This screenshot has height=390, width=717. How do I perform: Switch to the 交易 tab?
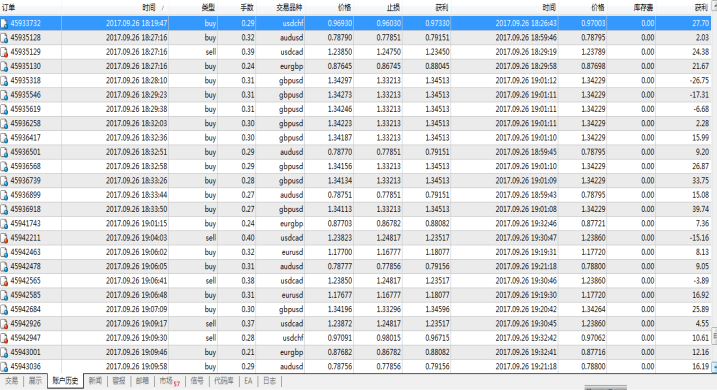(x=11, y=381)
